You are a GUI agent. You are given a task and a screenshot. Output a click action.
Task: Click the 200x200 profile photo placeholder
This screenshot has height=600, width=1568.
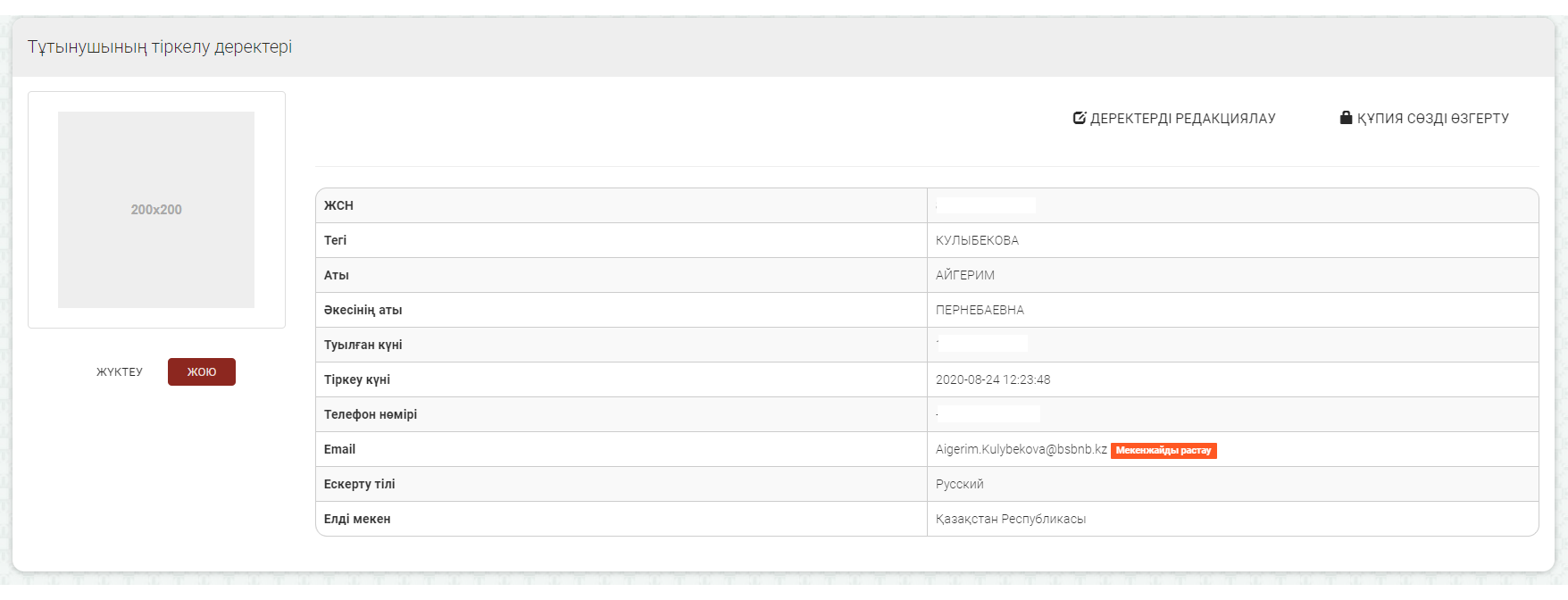[x=156, y=210]
